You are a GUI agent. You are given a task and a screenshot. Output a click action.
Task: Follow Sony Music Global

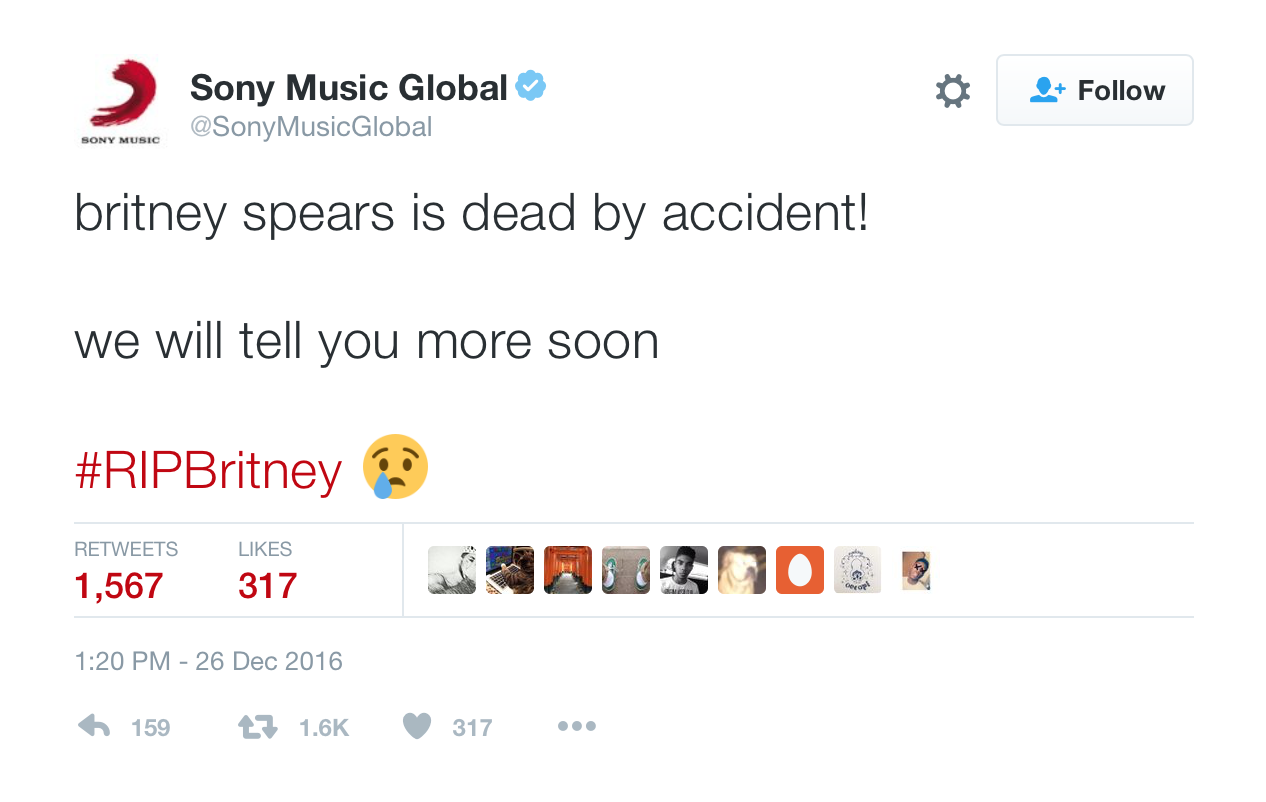coord(1094,90)
